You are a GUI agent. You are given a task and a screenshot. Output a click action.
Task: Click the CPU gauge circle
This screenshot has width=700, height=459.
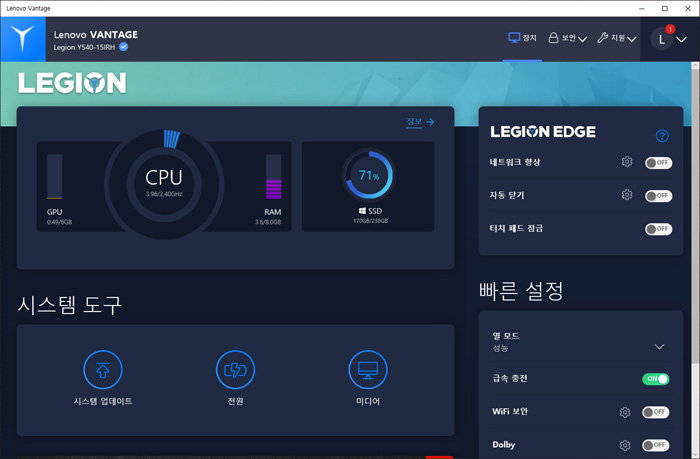pos(164,184)
